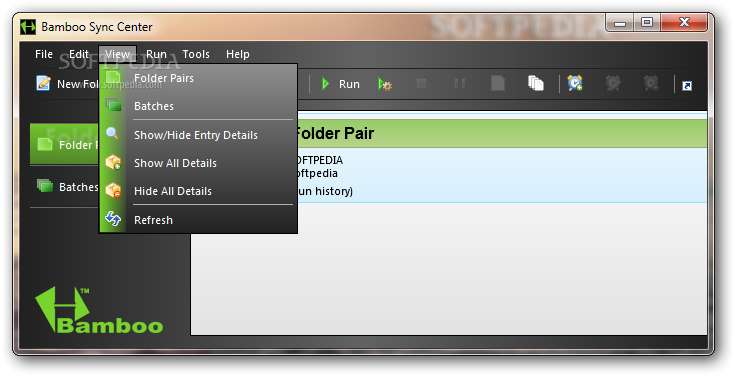The image size is (735, 376).
Task: Select the Folder Pairs sidebar tab
Action: pos(64,144)
